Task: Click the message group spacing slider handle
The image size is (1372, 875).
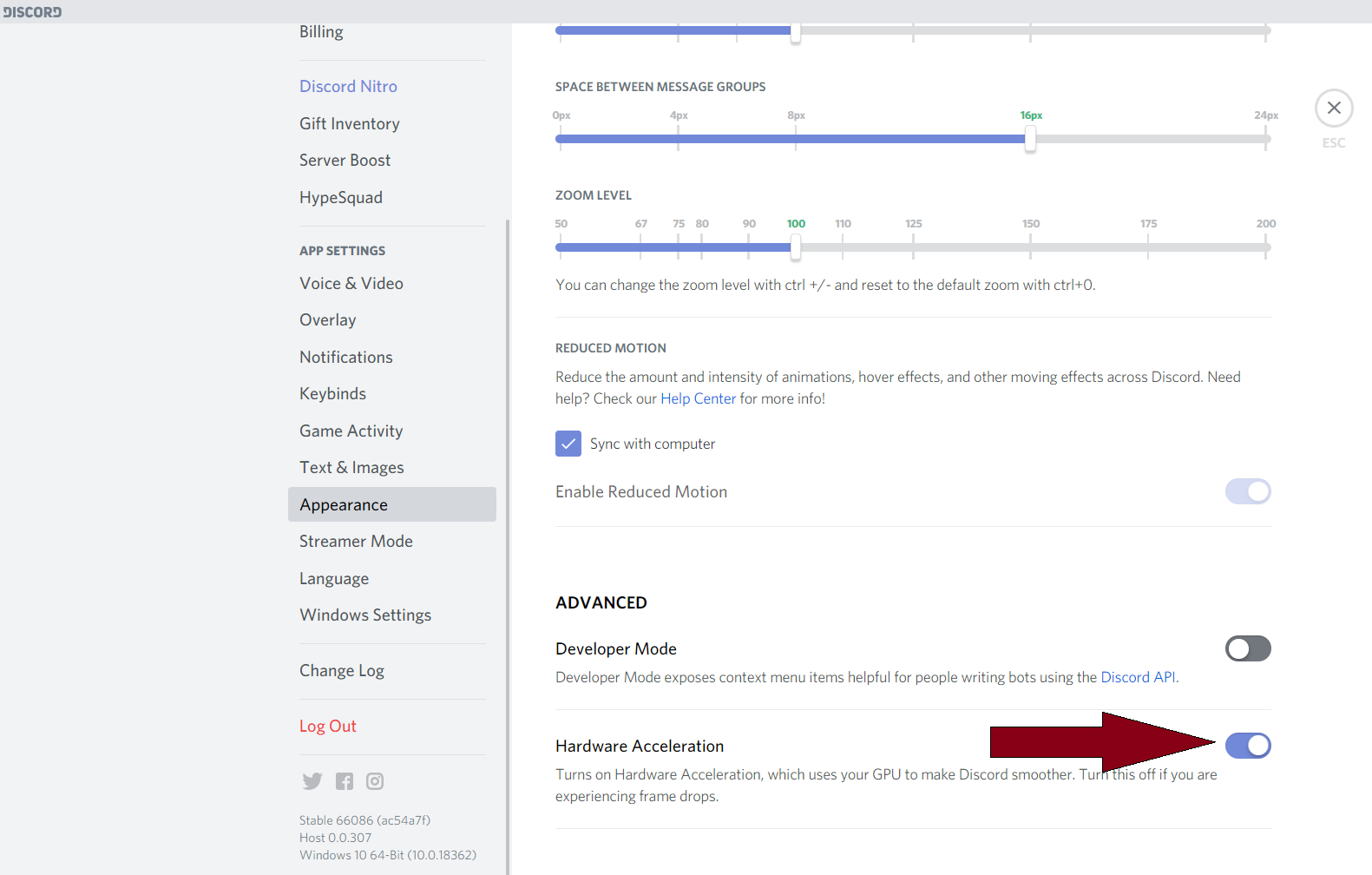Action: [1030, 139]
